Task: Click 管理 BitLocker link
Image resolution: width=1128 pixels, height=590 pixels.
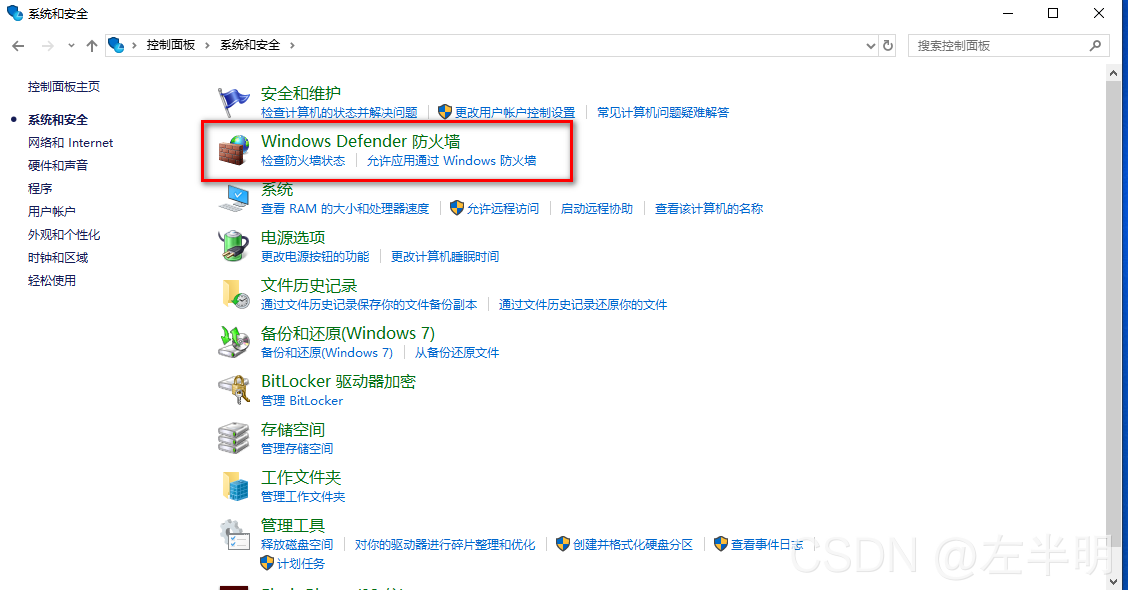Action: tap(301, 401)
